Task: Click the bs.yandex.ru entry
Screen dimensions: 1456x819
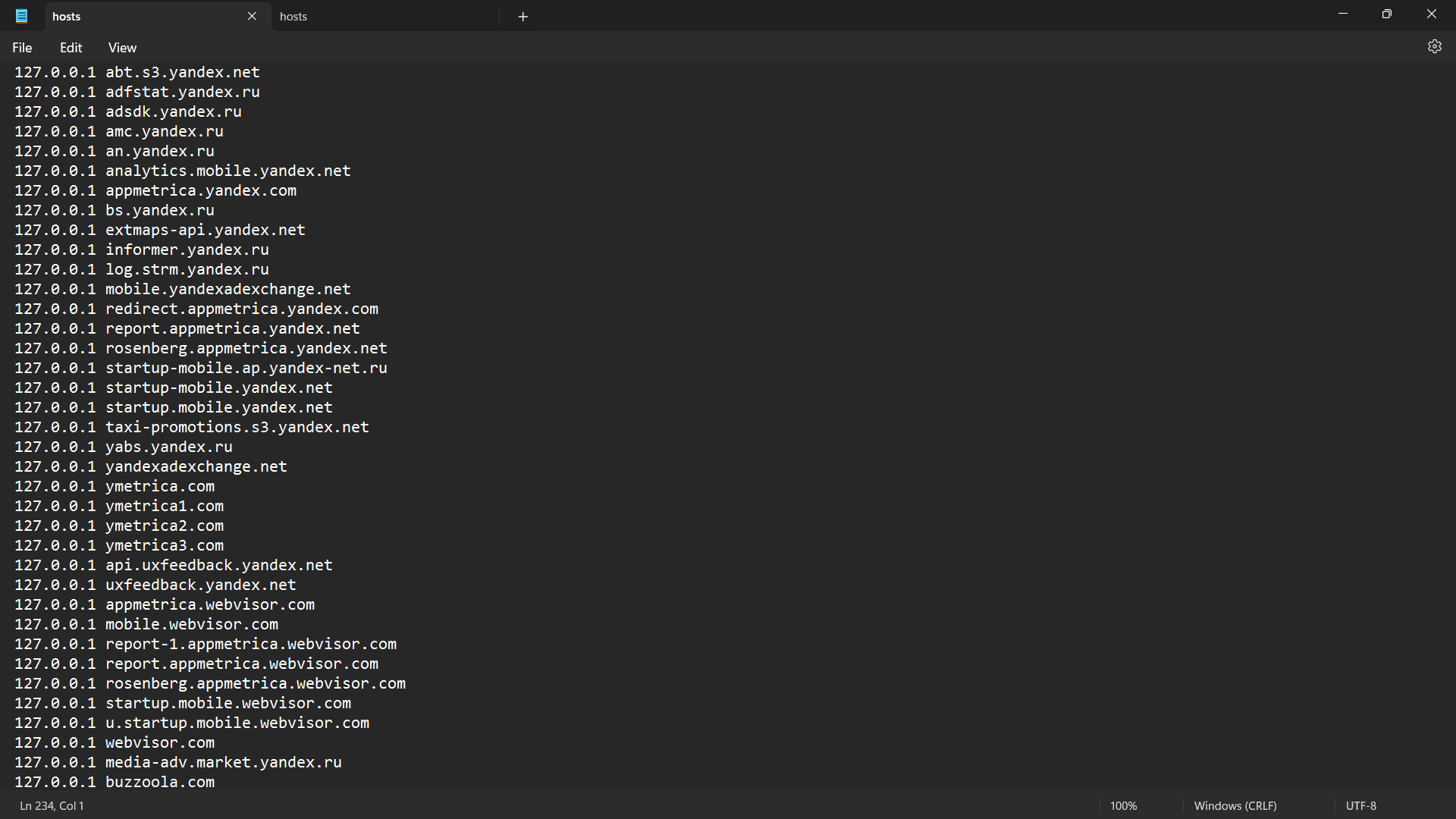Action: click(x=115, y=210)
